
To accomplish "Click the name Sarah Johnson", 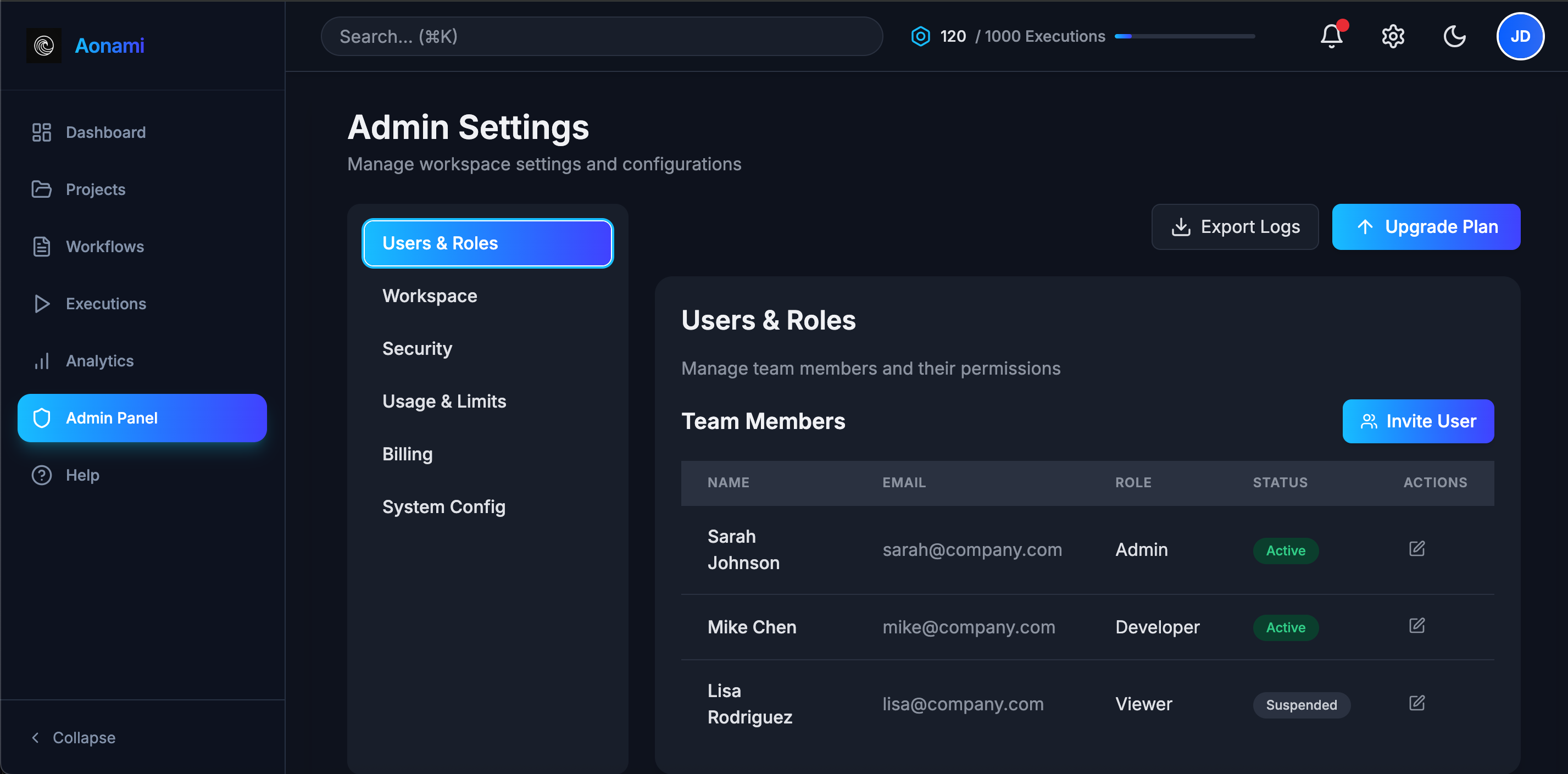I will pyautogui.click(x=743, y=549).
